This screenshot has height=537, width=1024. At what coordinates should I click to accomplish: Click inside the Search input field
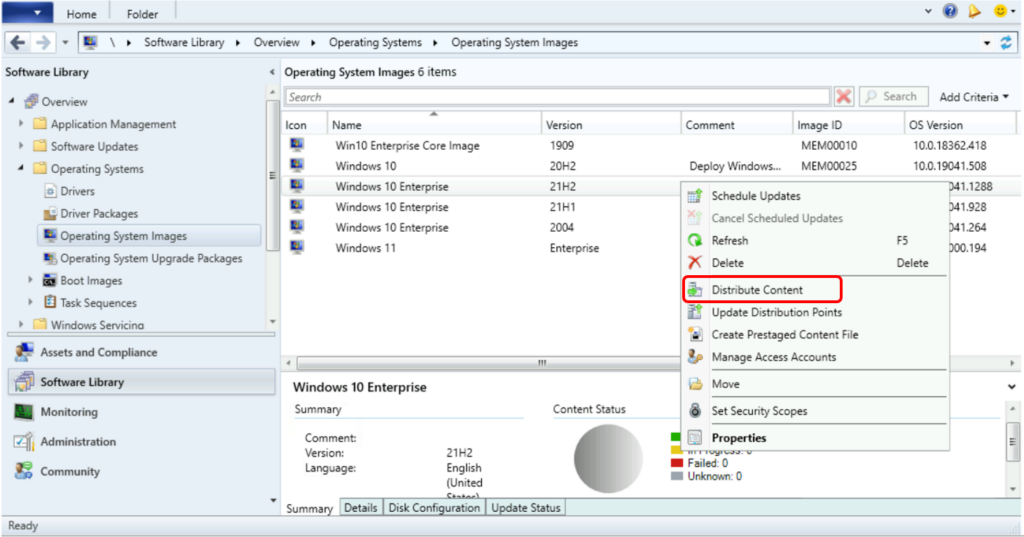click(558, 97)
